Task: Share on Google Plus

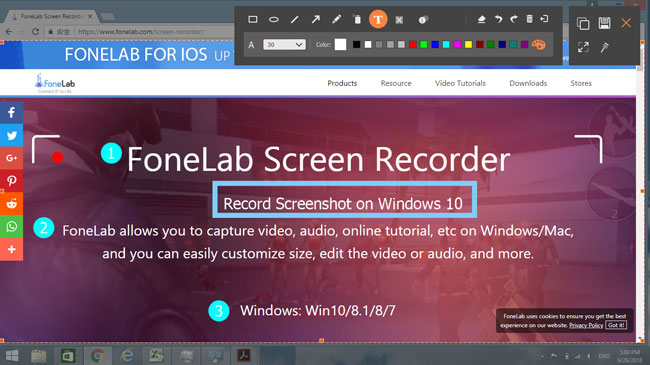Action: pyautogui.click(x=11, y=158)
